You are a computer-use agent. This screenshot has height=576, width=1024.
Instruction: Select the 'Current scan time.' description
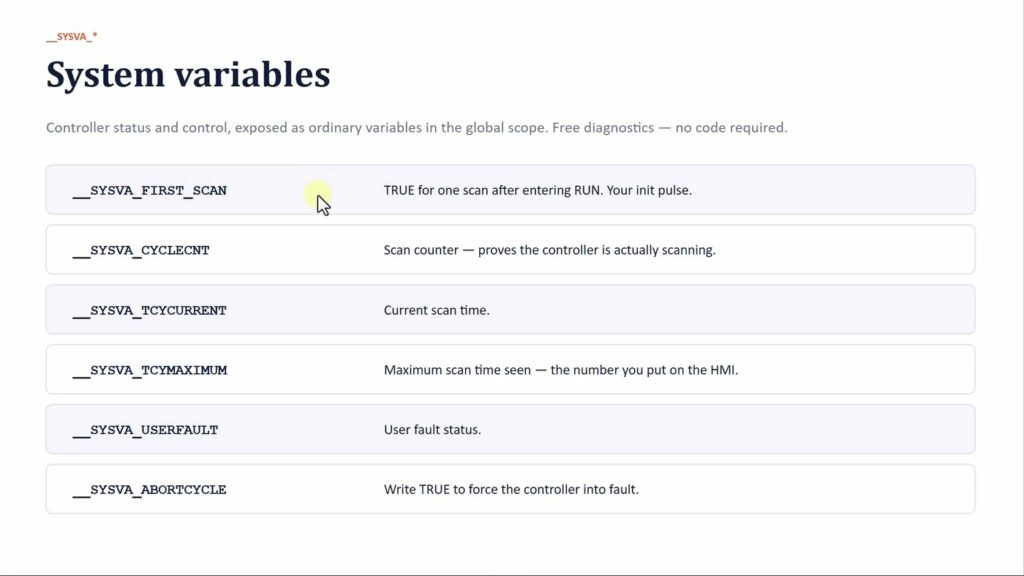tap(436, 310)
